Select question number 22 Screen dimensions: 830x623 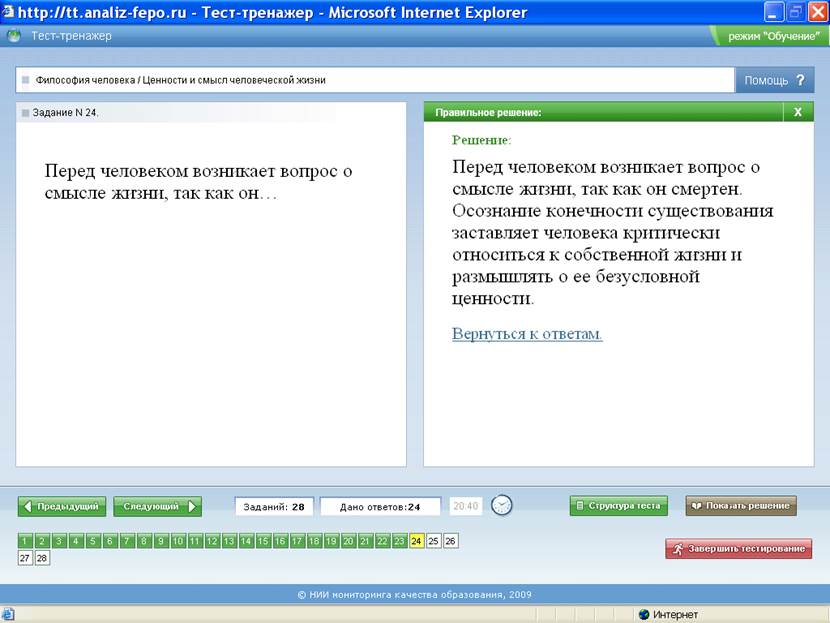point(382,541)
